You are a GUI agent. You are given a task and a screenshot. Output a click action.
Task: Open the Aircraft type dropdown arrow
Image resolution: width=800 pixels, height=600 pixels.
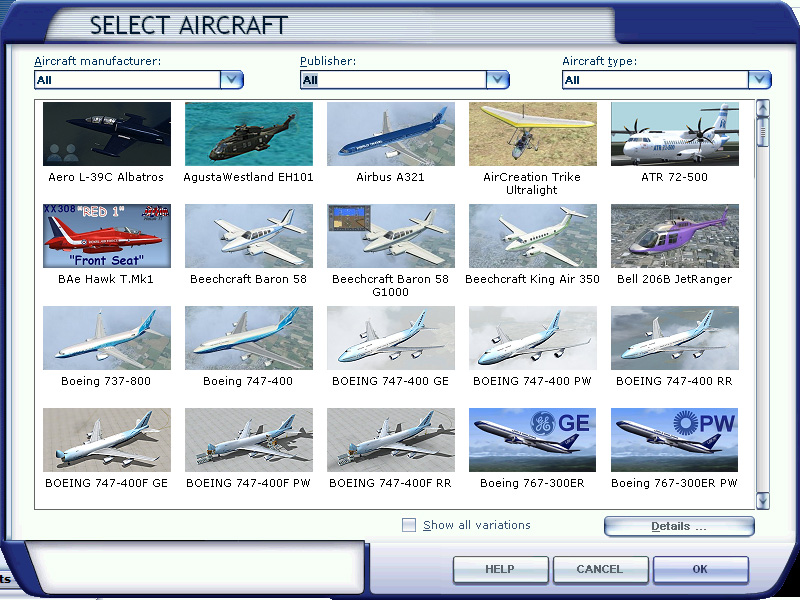760,80
